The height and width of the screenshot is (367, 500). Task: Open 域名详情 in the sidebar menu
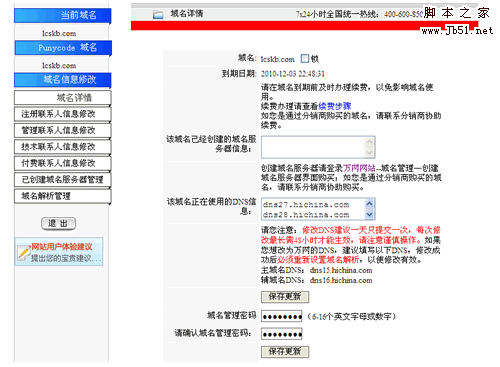pyautogui.click(x=63, y=98)
